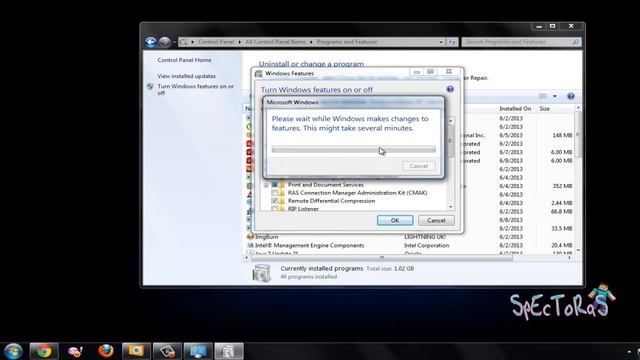Select Control Panel breadcrumb

coord(216,42)
